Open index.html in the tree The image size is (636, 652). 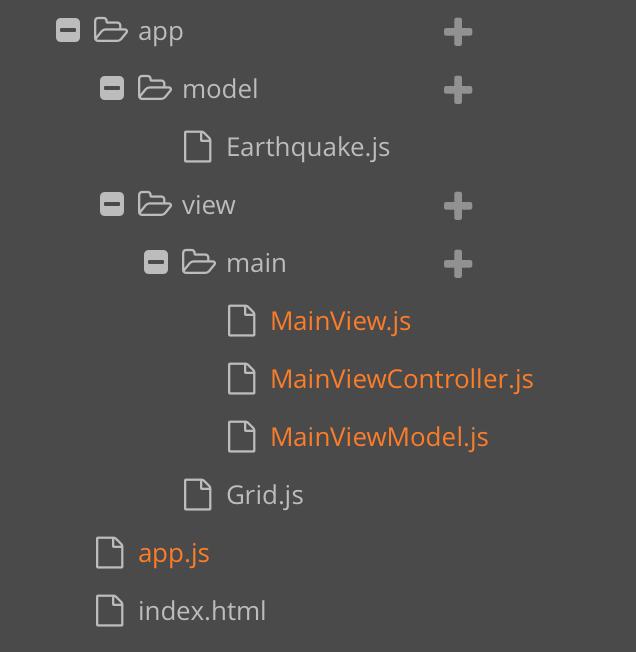[202, 611]
